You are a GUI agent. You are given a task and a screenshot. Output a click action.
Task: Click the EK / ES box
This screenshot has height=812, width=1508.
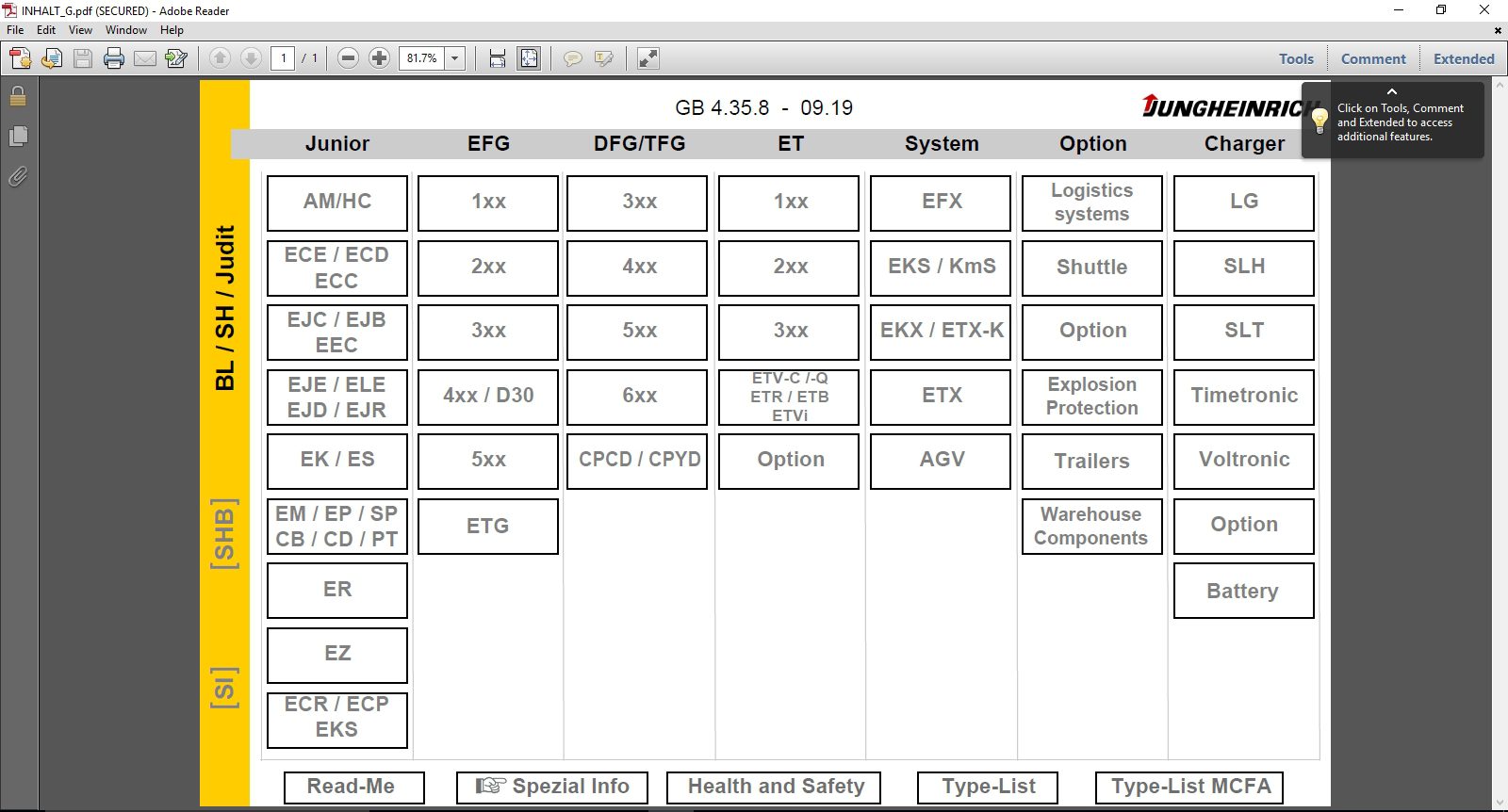(x=337, y=461)
